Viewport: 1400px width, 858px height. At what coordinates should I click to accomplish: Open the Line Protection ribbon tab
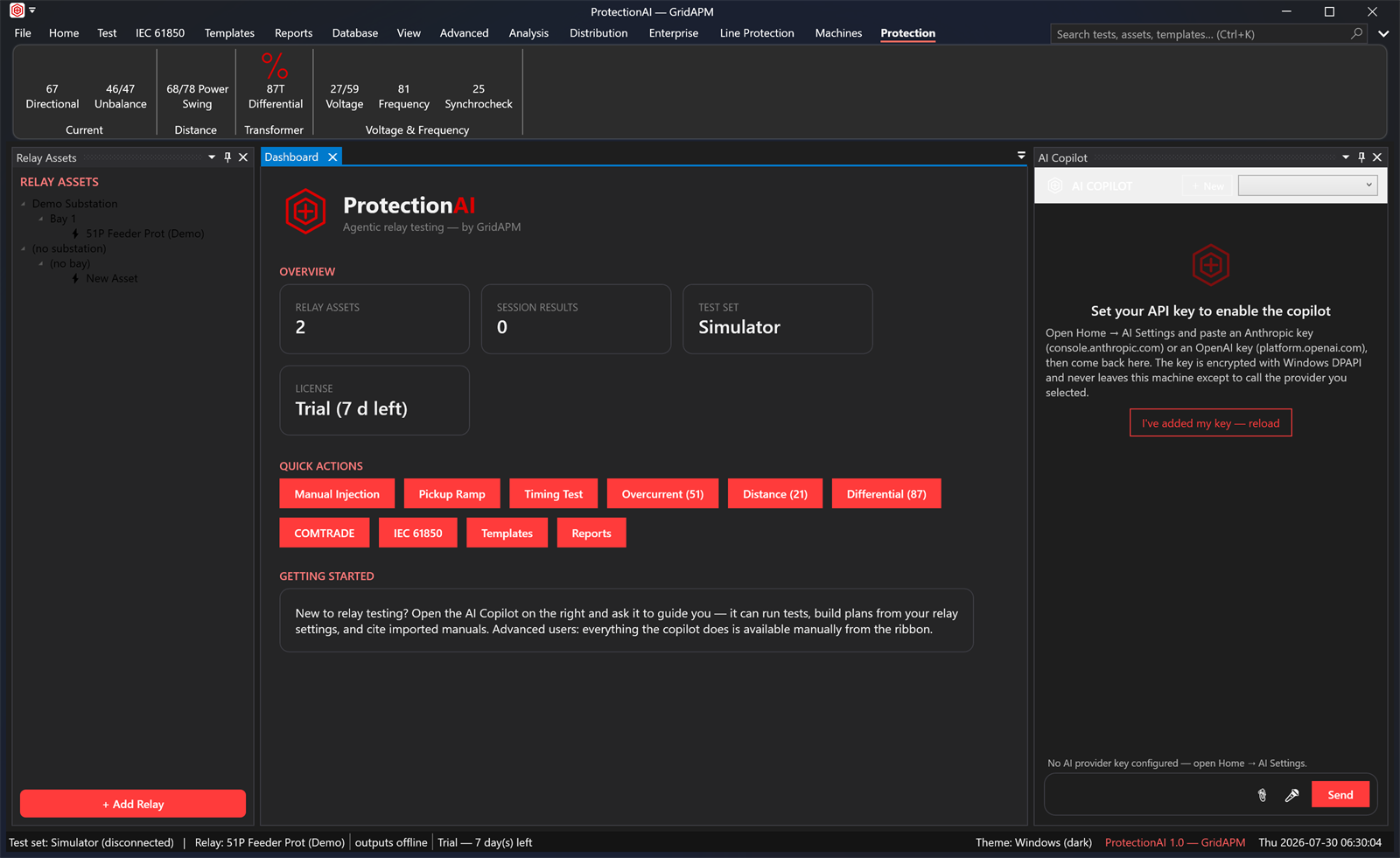(757, 33)
